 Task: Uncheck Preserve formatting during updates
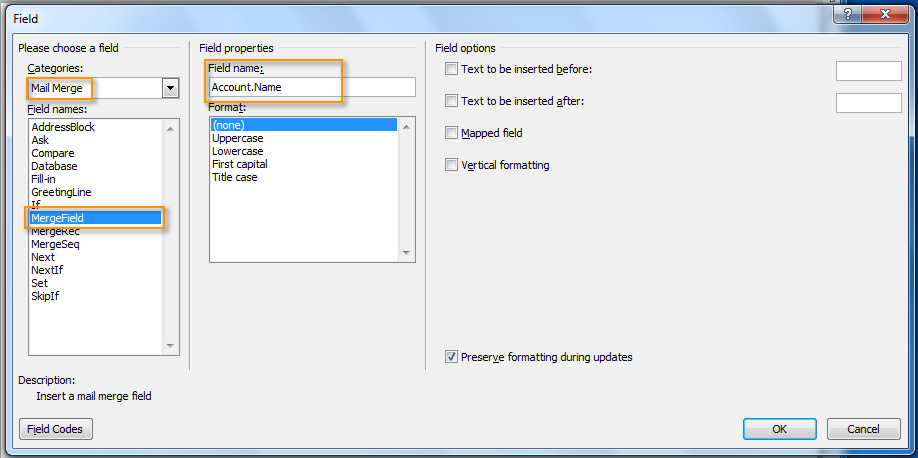pos(451,357)
